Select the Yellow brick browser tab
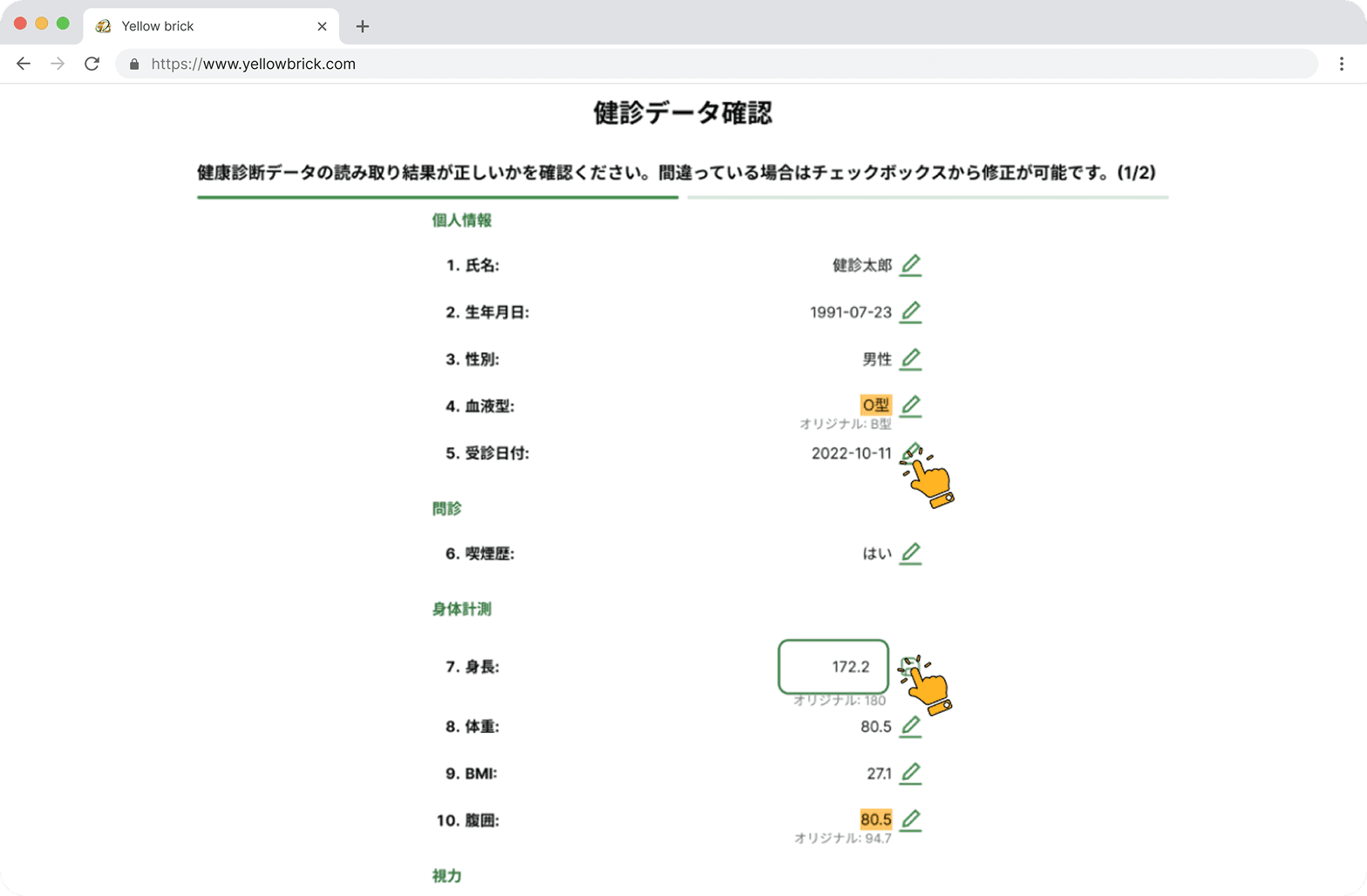1367x896 pixels. click(x=158, y=26)
